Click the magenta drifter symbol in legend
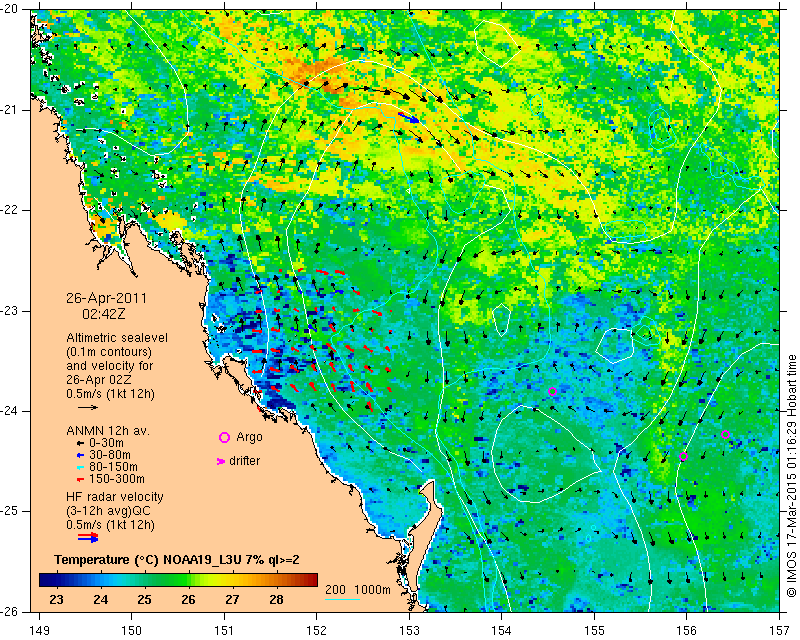This screenshot has height=640, width=800. [x=221, y=461]
